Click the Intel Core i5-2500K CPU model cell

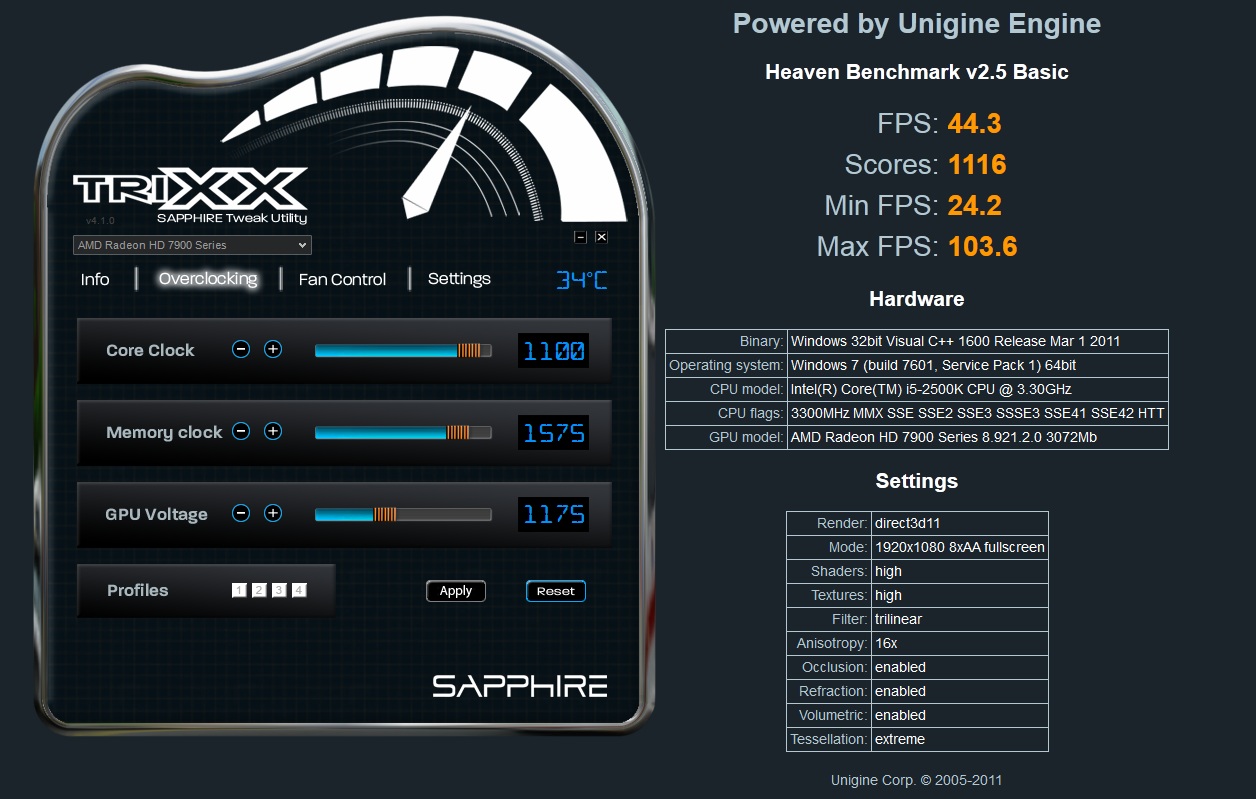(x=978, y=389)
